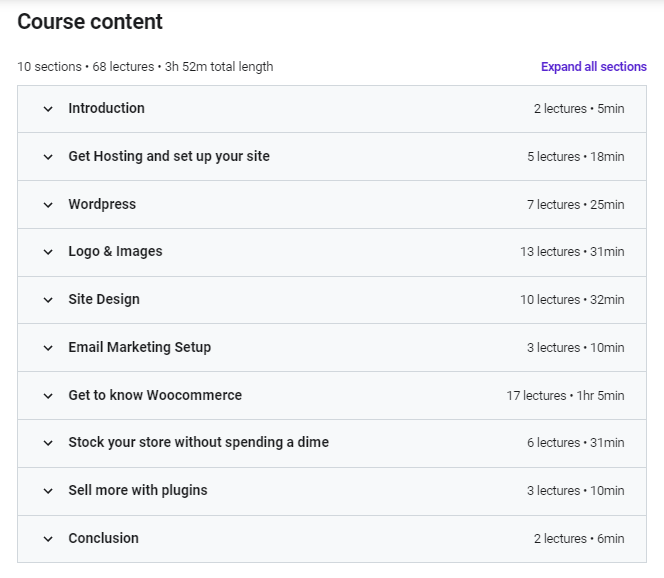664x578 pixels.
Task: Click '3 lectures • 10min' in Sell more row
Action: (575, 491)
